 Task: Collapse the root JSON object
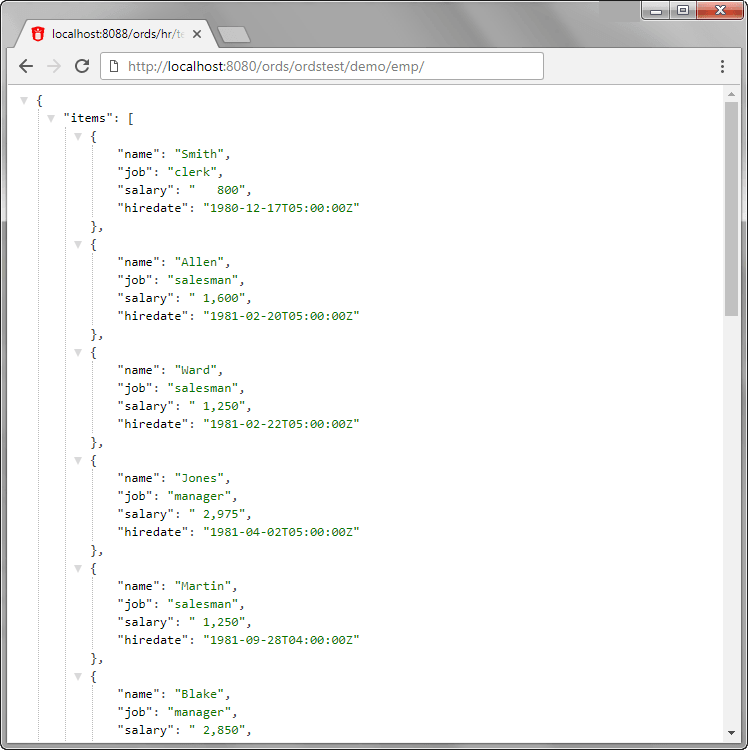pos(24,100)
